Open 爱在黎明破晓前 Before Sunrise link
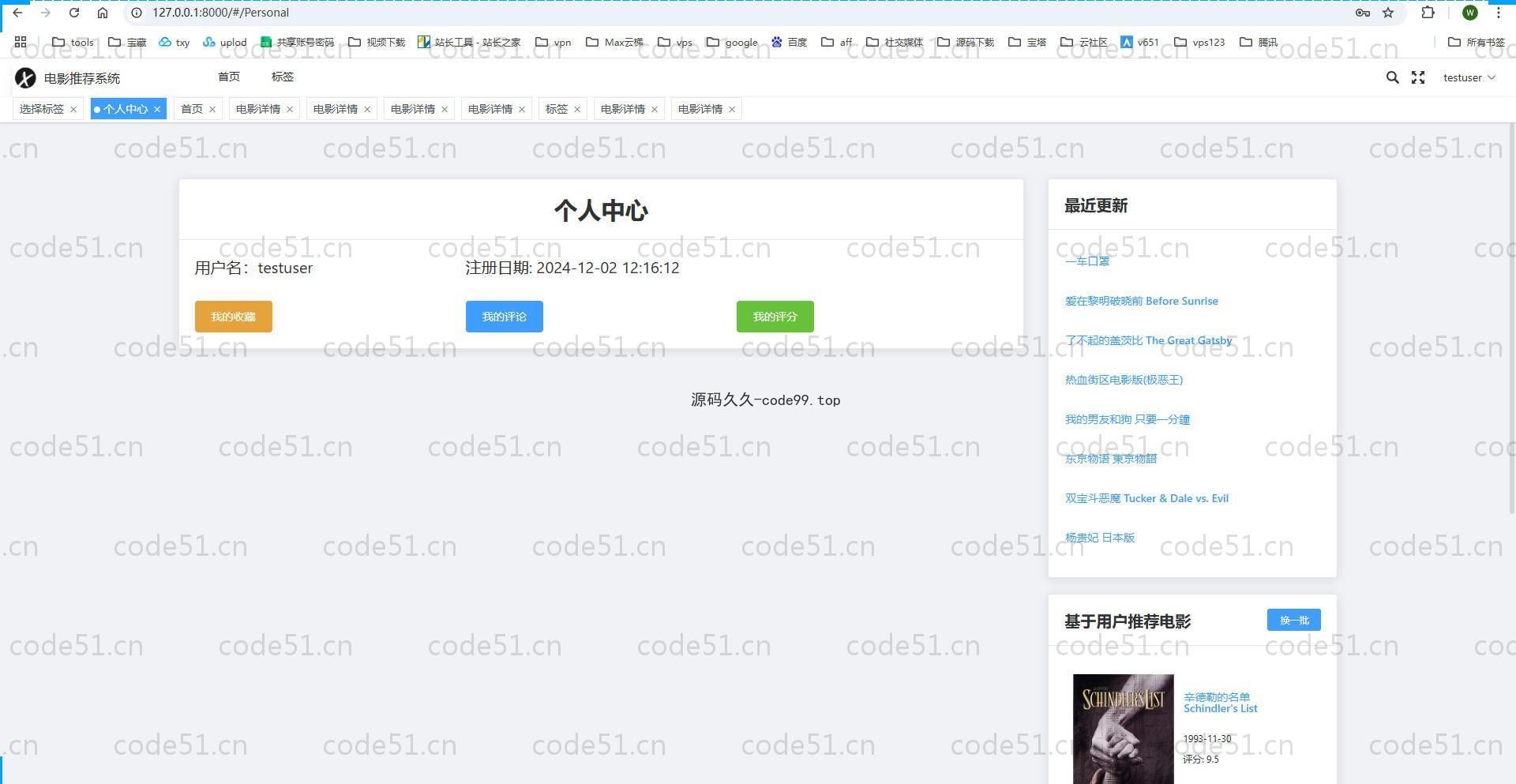The image size is (1516, 784). tap(1142, 301)
